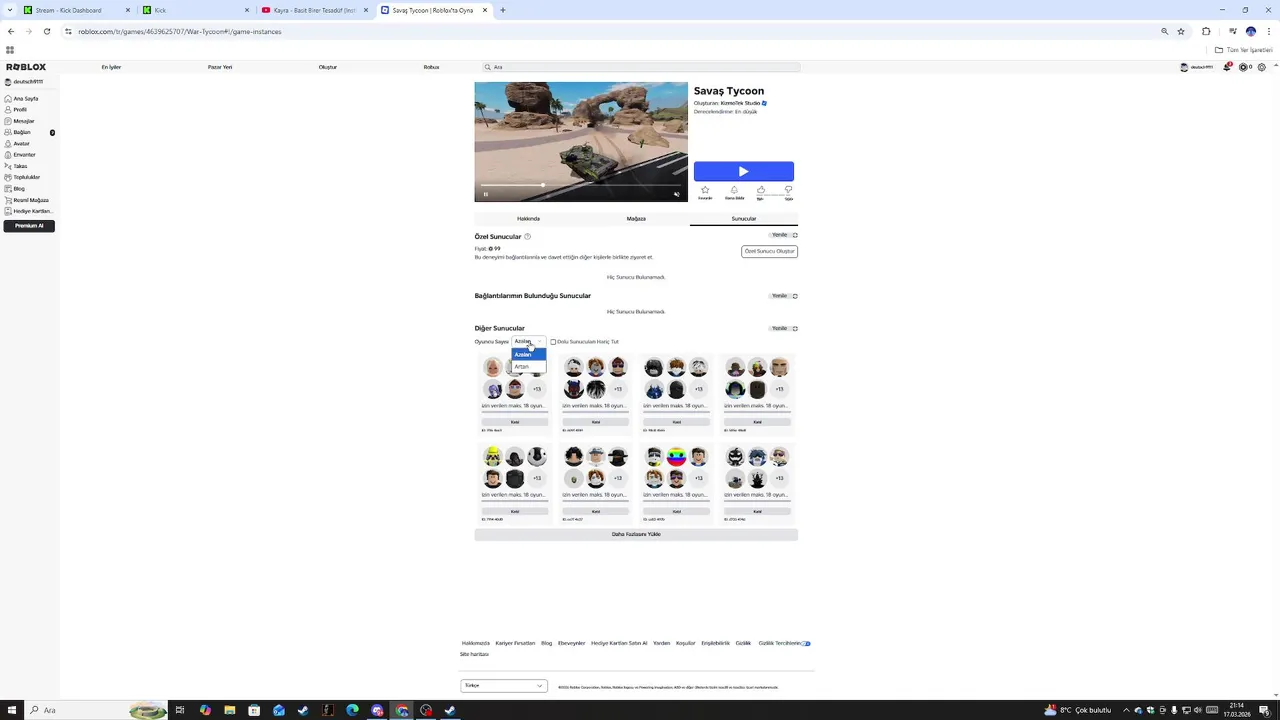Click the Roblox logo

25,67
